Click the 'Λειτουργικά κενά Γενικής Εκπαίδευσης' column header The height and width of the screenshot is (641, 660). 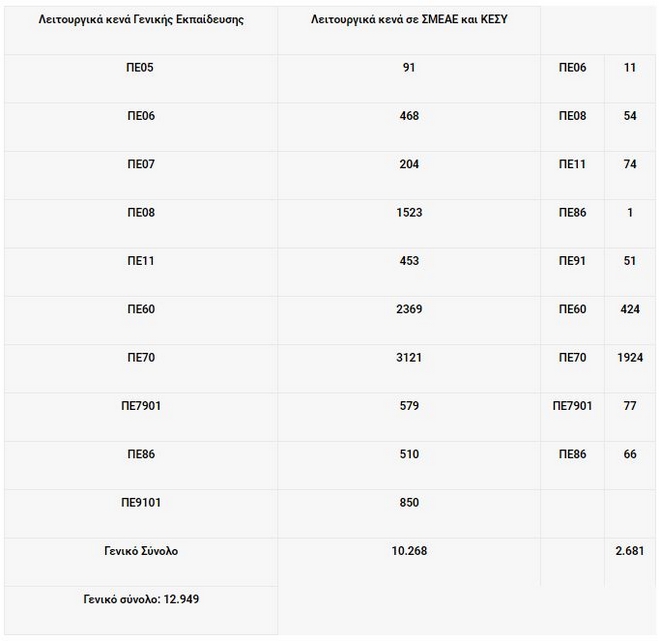(x=141, y=19)
